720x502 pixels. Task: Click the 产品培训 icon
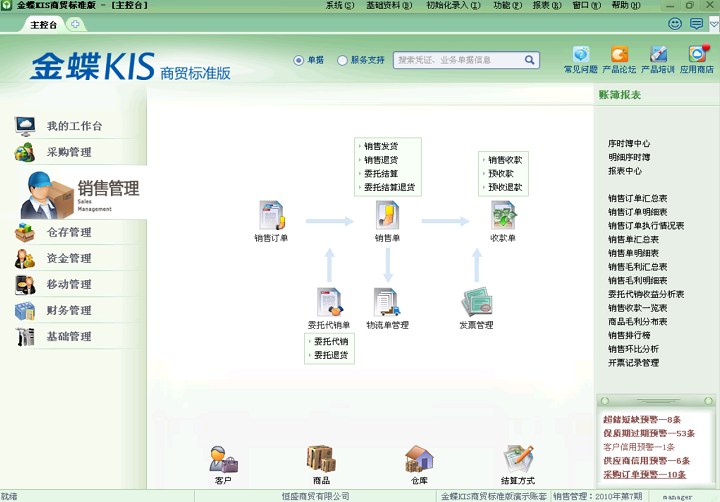click(658, 55)
